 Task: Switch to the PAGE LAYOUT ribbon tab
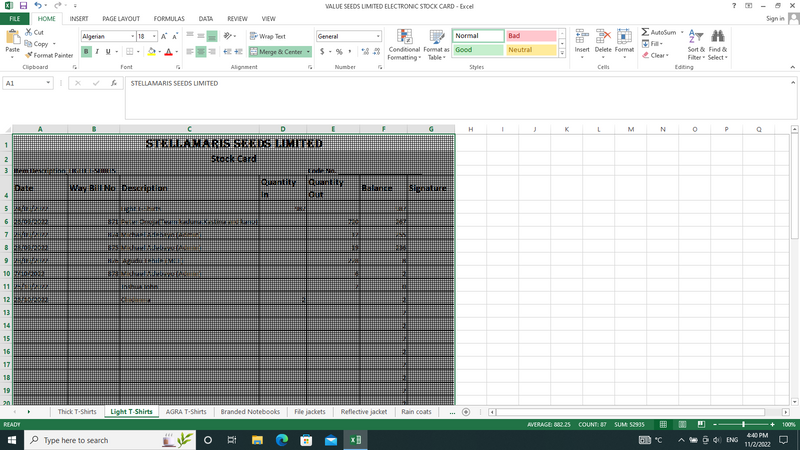pyautogui.click(x=121, y=19)
